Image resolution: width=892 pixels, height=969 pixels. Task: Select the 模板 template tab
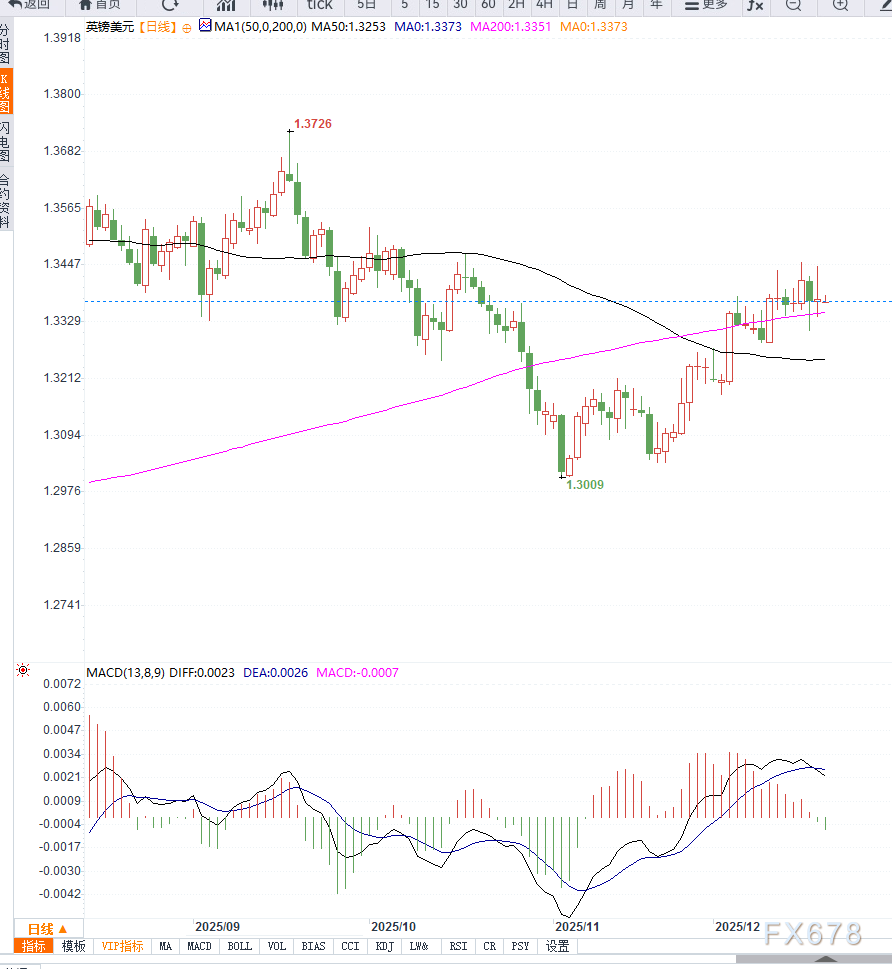pos(73,946)
